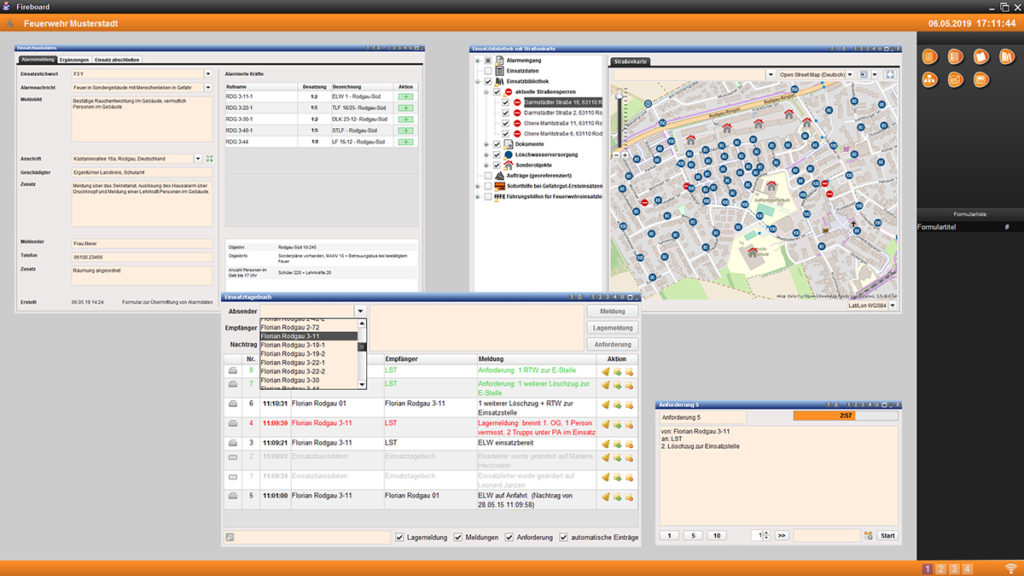Click the journal-style first orange sidebar icon

(x=930, y=57)
